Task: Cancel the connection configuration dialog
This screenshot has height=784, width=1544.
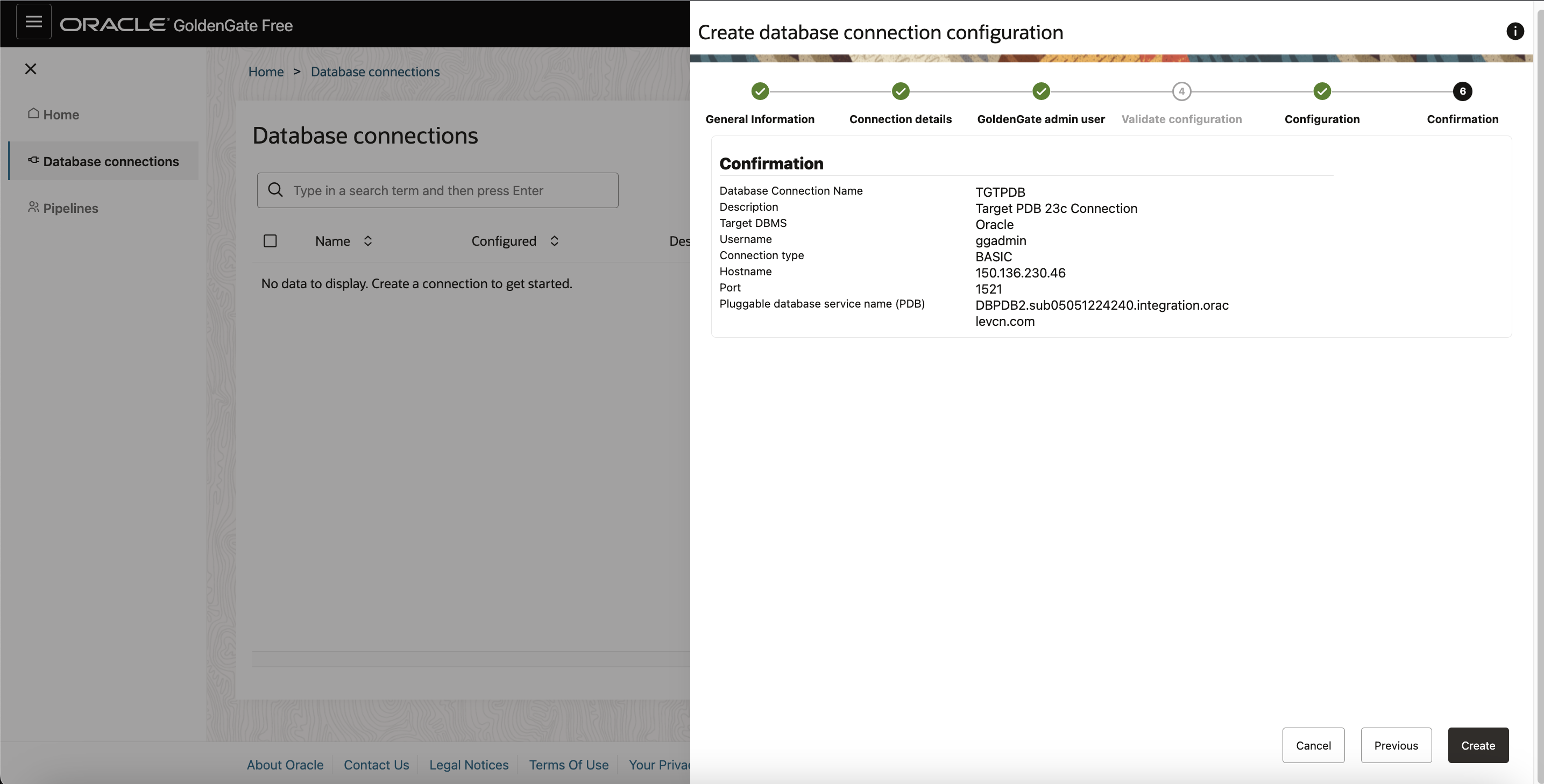Action: tap(1313, 745)
